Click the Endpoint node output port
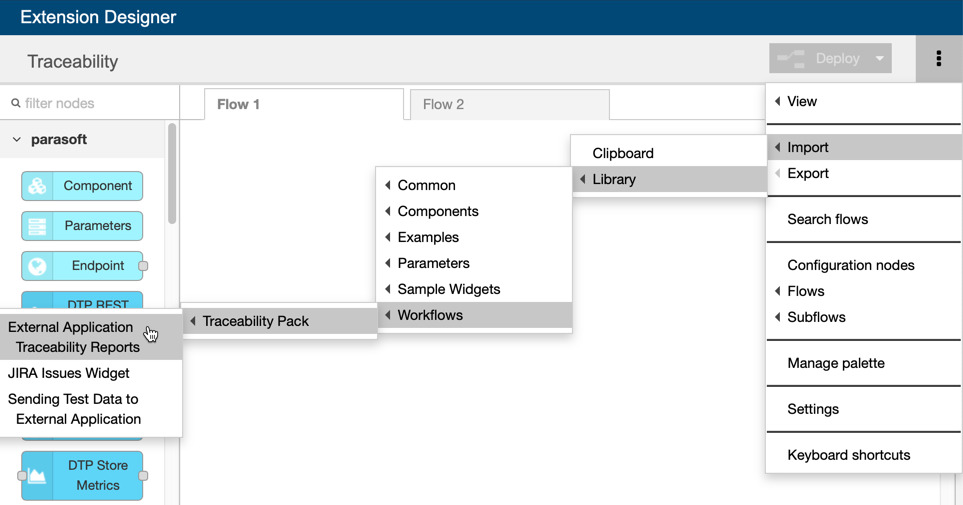Image resolution: width=963 pixels, height=505 pixels. click(x=143, y=266)
